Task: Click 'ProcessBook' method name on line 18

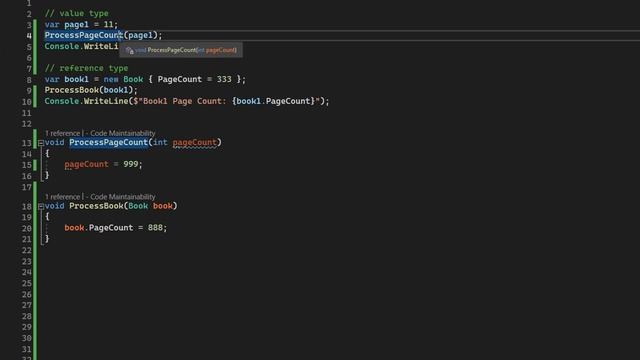Action: (x=96, y=206)
